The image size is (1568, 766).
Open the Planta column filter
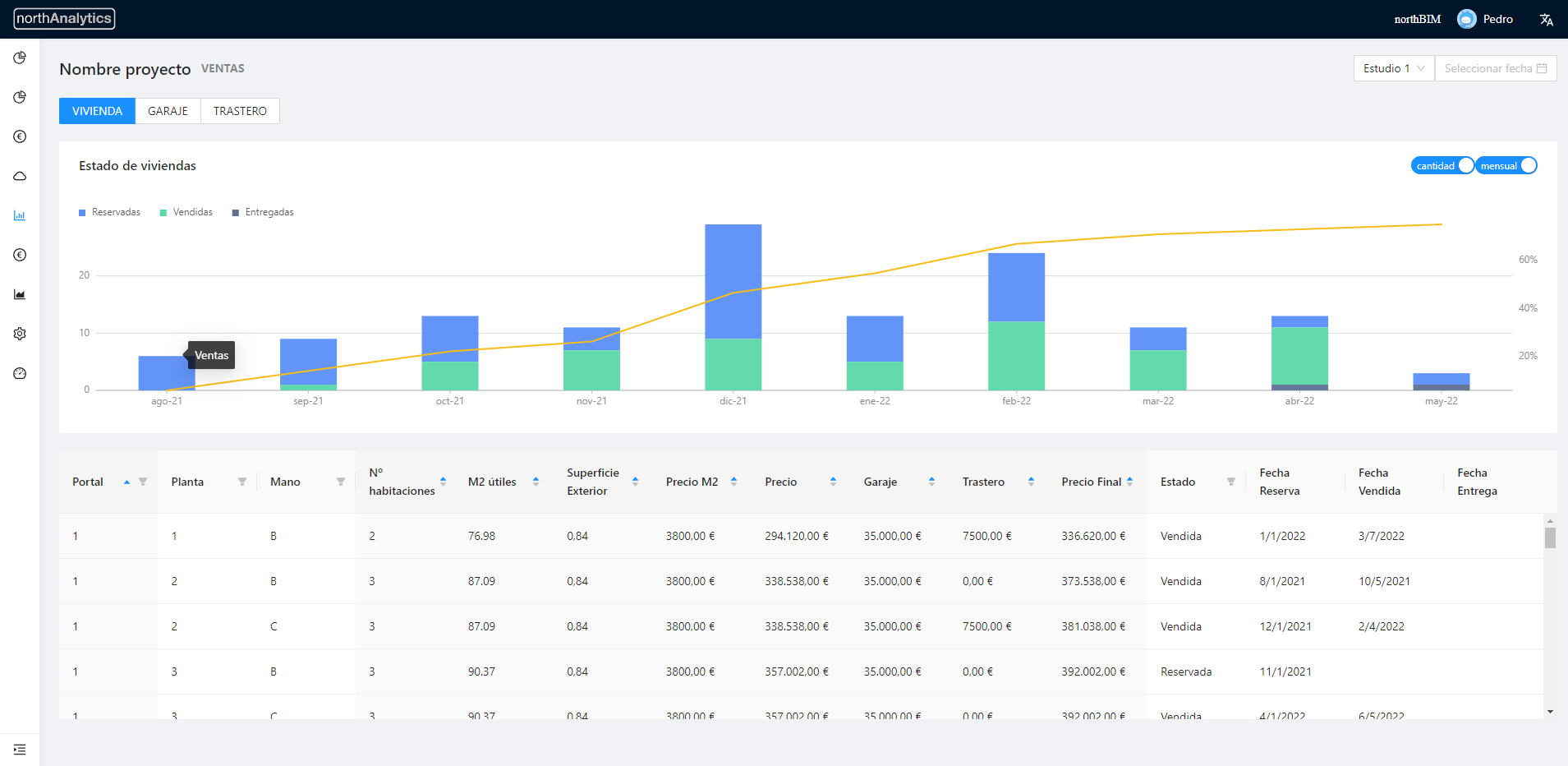click(x=241, y=482)
